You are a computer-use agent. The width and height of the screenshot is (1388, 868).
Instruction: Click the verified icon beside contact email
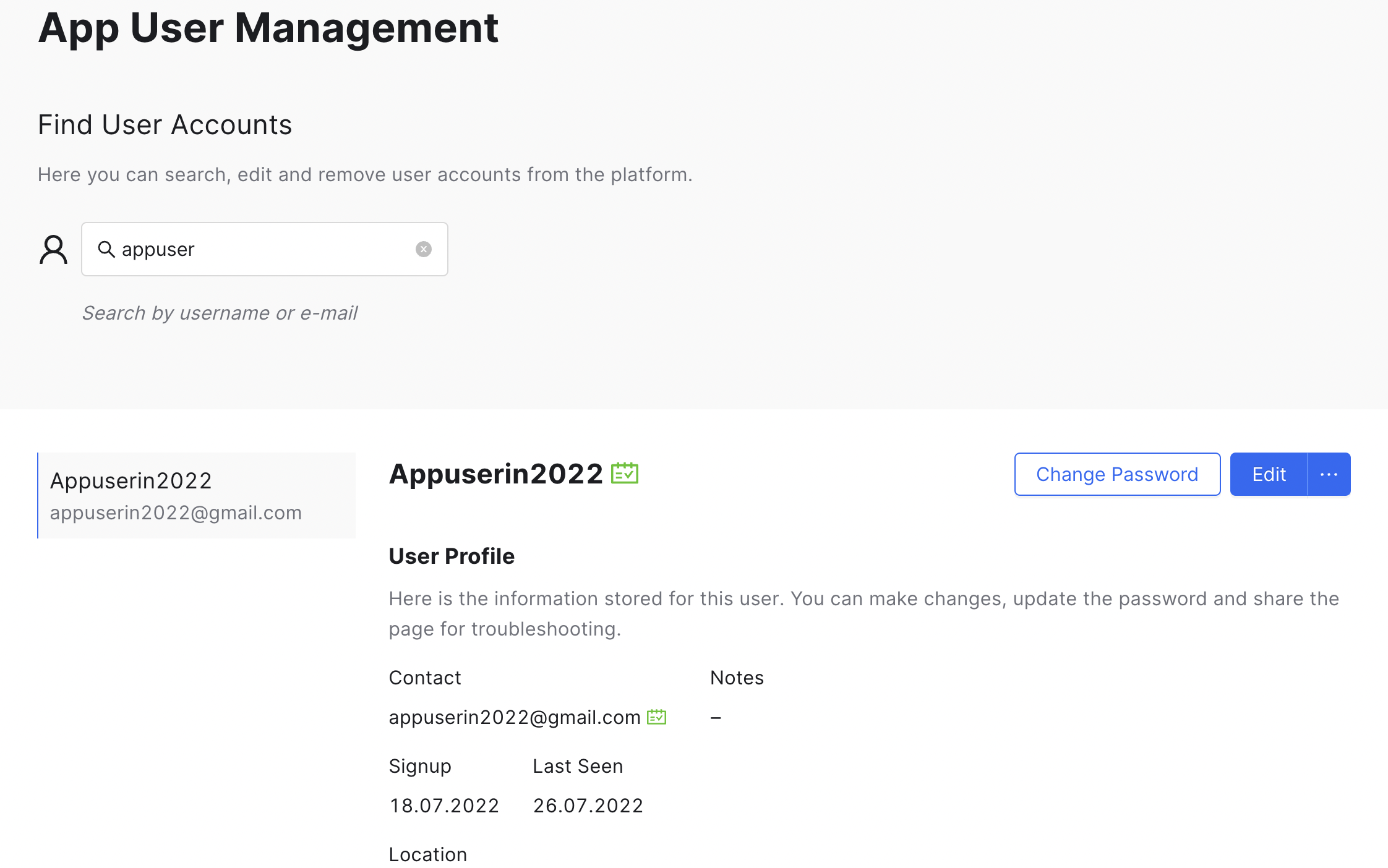(656, 717)
